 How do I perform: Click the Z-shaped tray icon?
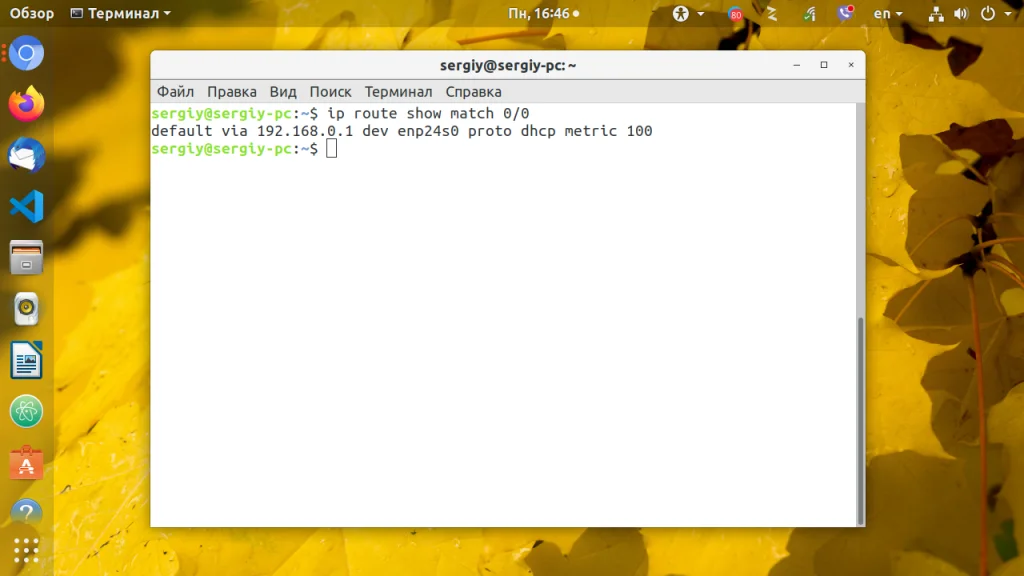pos(772,14)
